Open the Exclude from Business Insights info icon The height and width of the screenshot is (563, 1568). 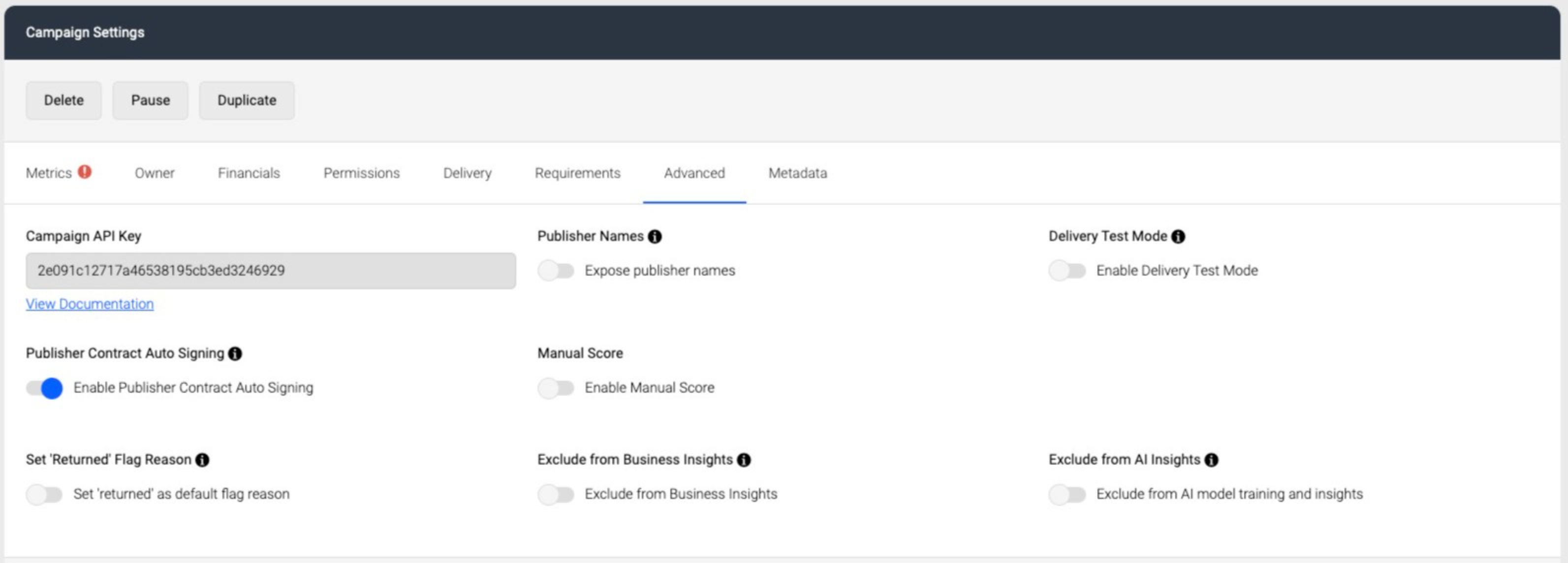743,460
